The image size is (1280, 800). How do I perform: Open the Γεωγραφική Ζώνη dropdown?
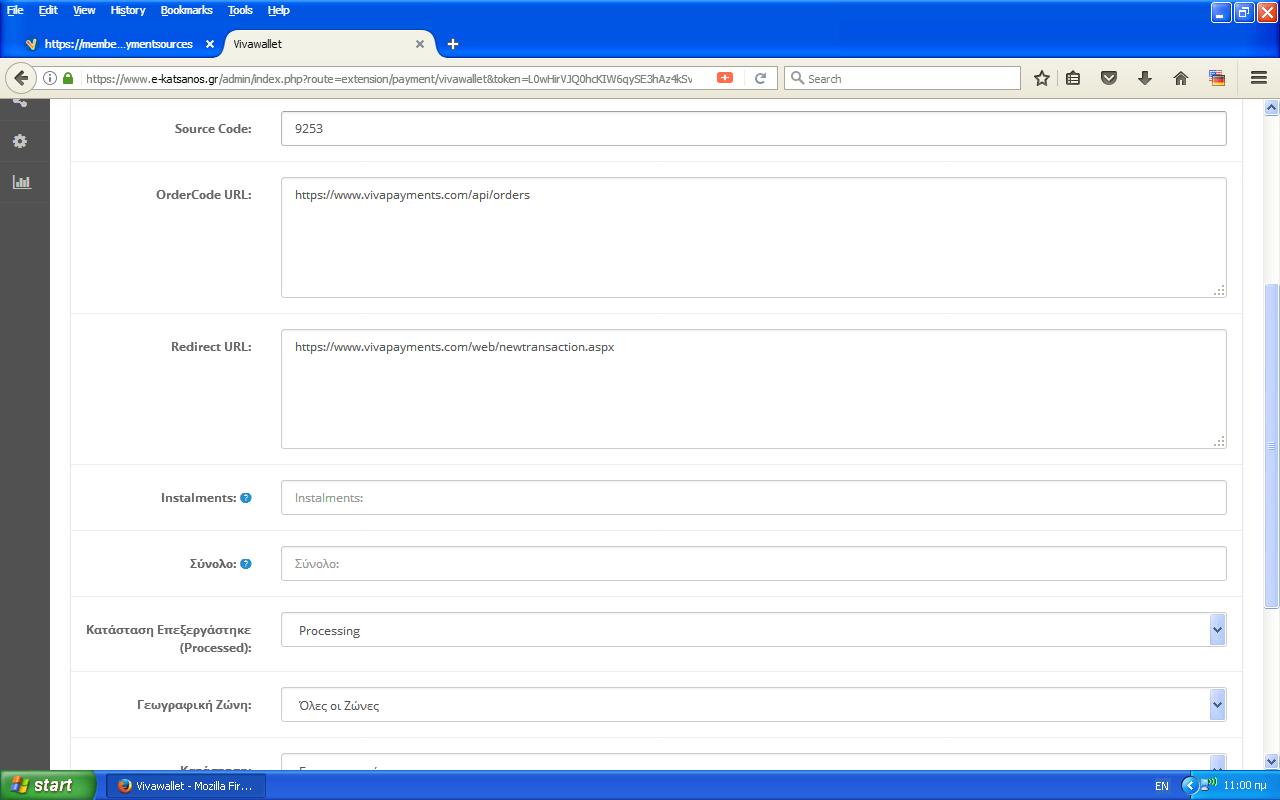(x=753, y=705)
